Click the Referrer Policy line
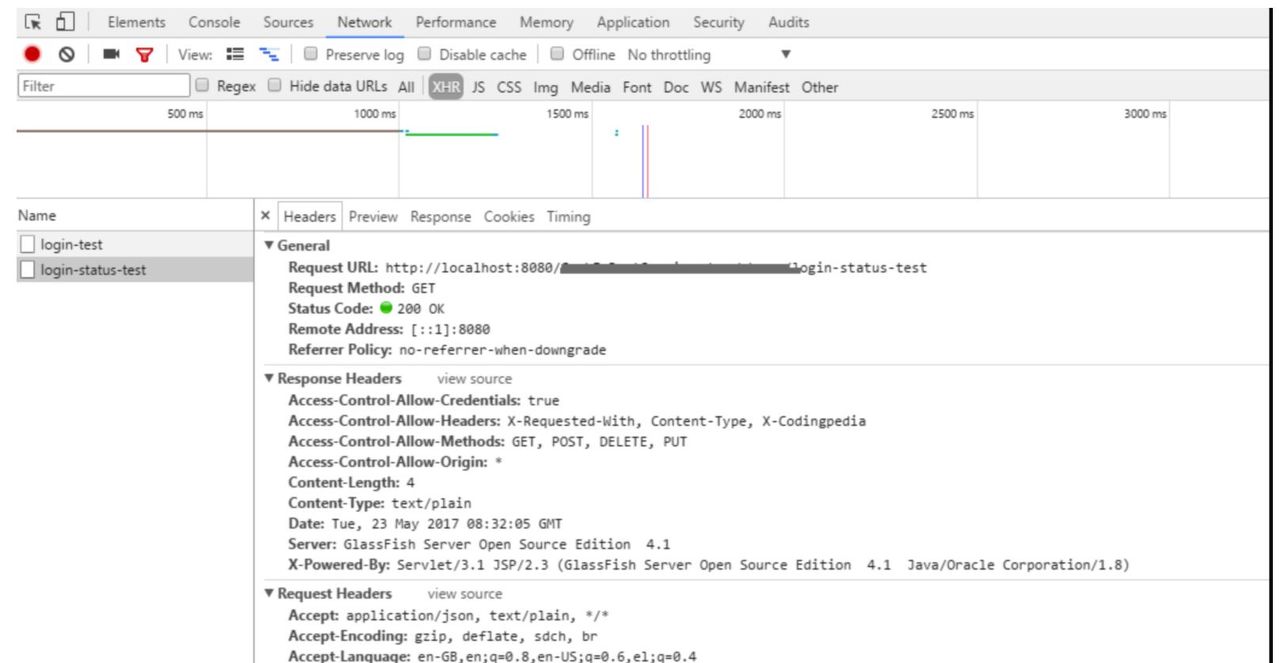This screenshot has width=1280, height=663. 447,350
